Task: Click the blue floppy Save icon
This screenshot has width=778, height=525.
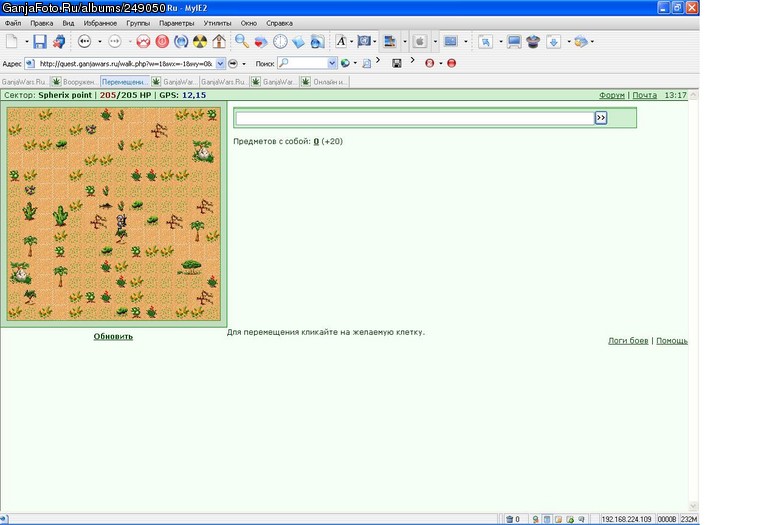Action: (x=40, y=41)
